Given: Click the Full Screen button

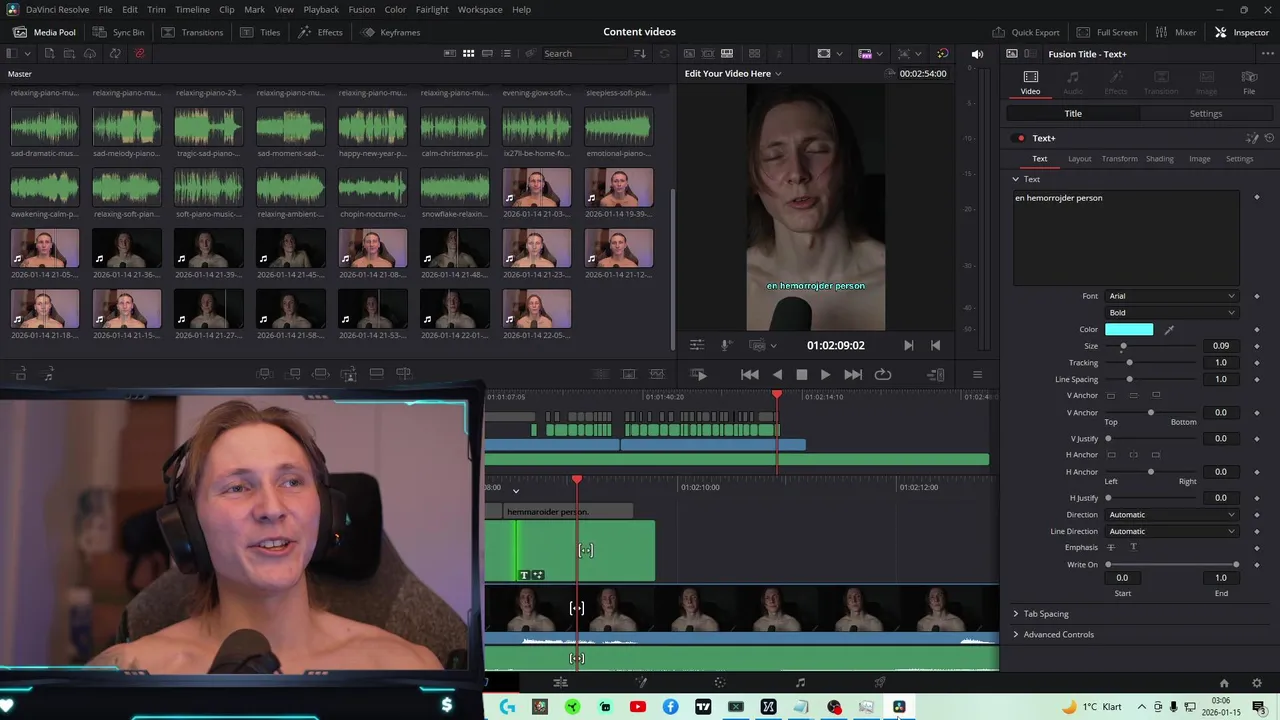Looking at the screenshot, I should click(x=1107, y=32).
